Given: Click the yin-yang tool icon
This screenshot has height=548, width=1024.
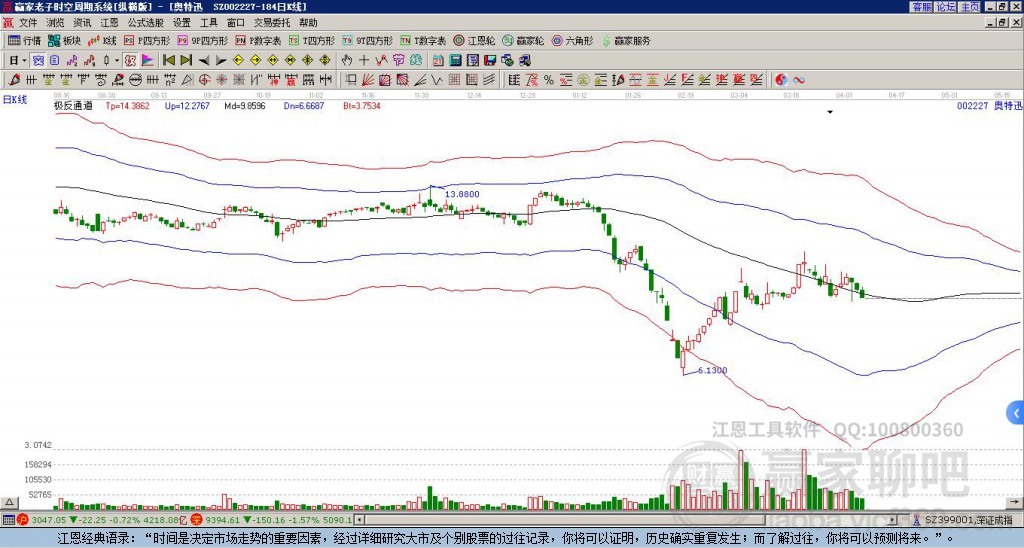Looking at the screenshot, I should click(781, 80).
